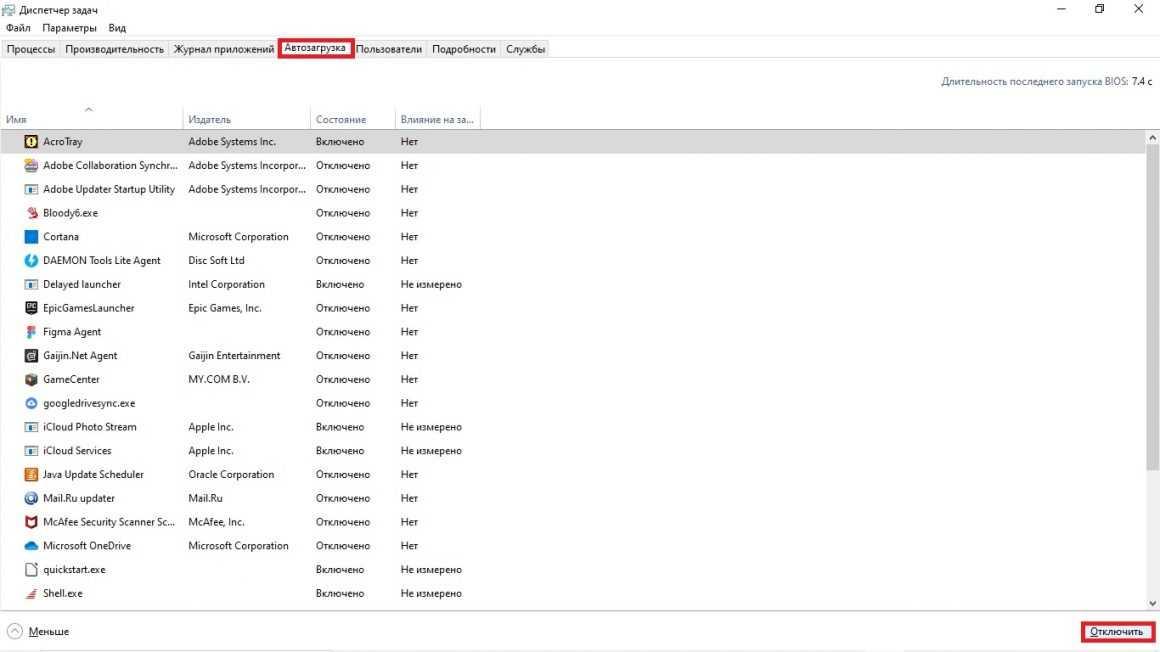Sort by Влияние на запуск column header
The width and height of the screenshot is (1160, 652).
coord(438,119)
